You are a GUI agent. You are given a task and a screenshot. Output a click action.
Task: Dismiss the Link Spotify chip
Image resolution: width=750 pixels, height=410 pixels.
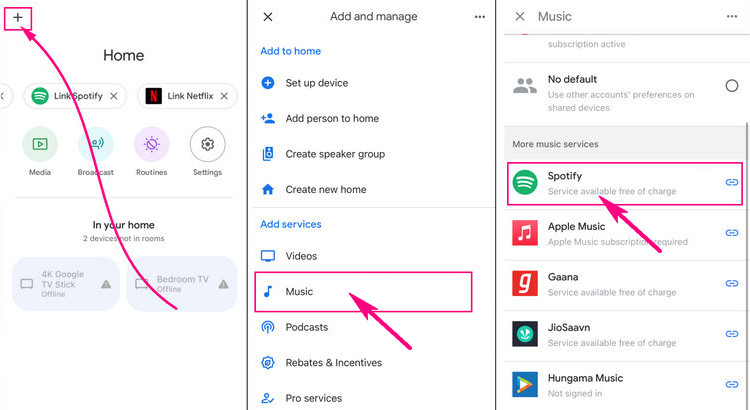(114, 97)
